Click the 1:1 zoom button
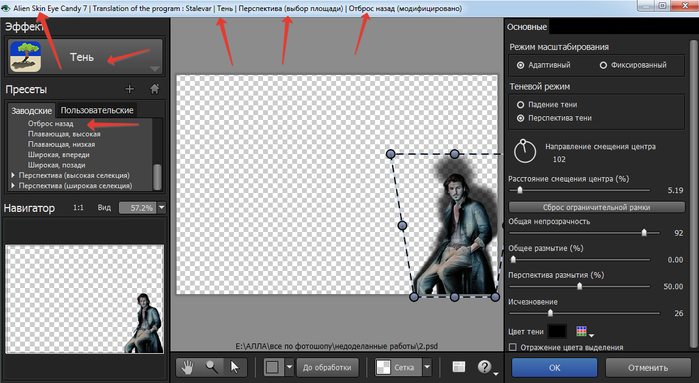 pos(78,207)
